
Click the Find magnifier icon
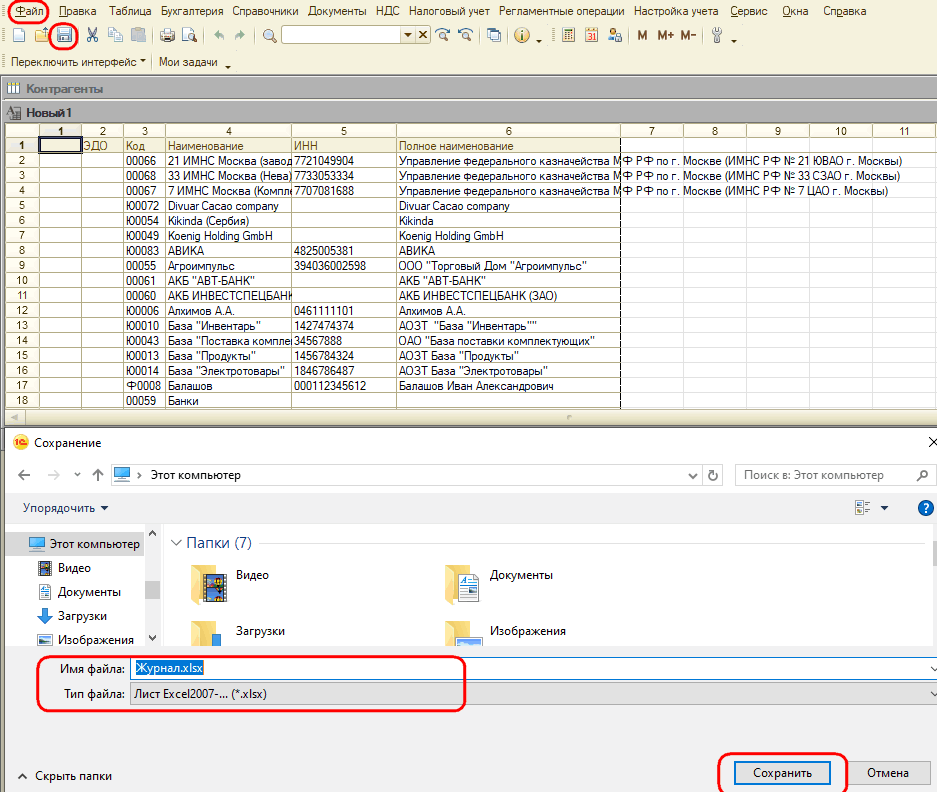(270, 35)
